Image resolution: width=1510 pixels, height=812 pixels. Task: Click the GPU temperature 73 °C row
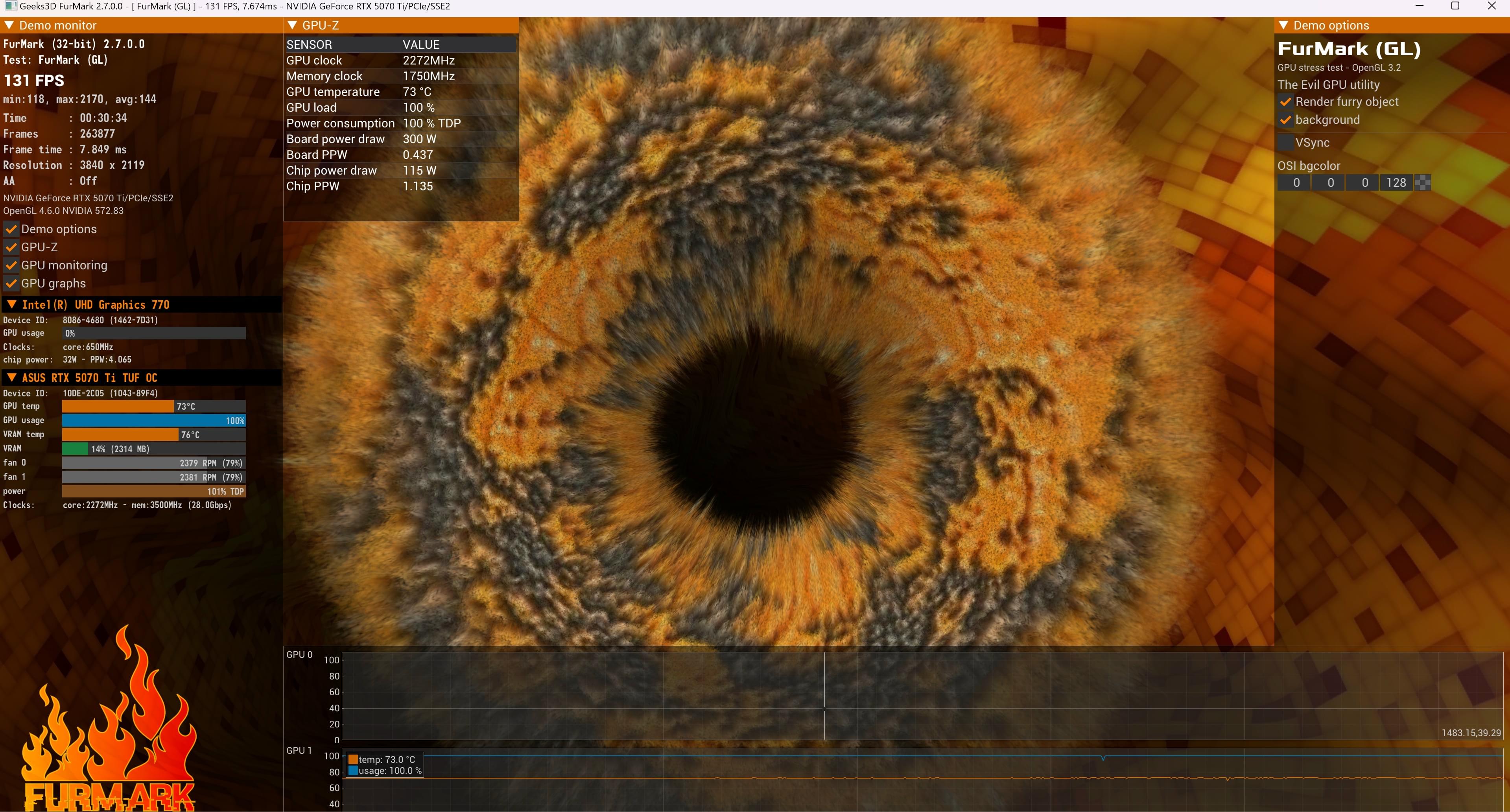click(x=400, y=92)
